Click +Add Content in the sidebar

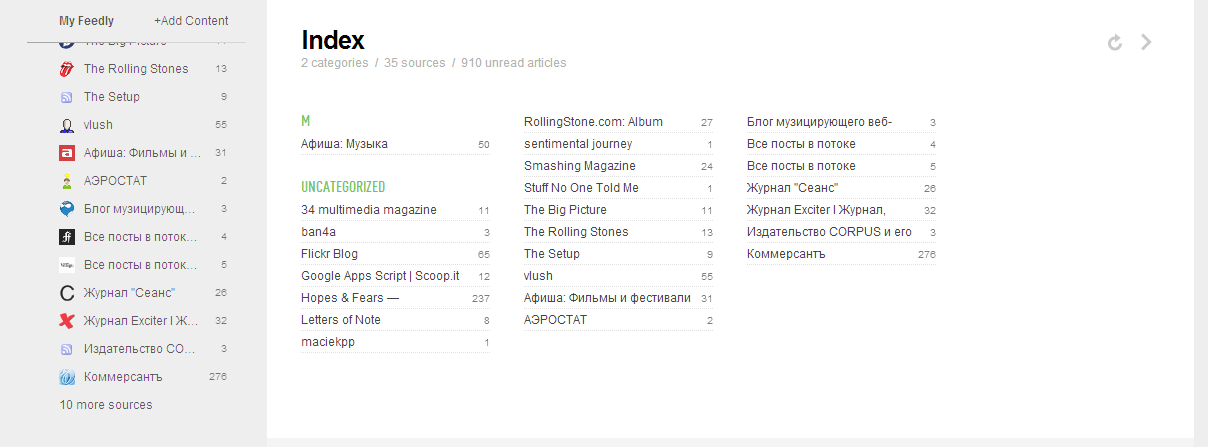click(x=191, y=20)
